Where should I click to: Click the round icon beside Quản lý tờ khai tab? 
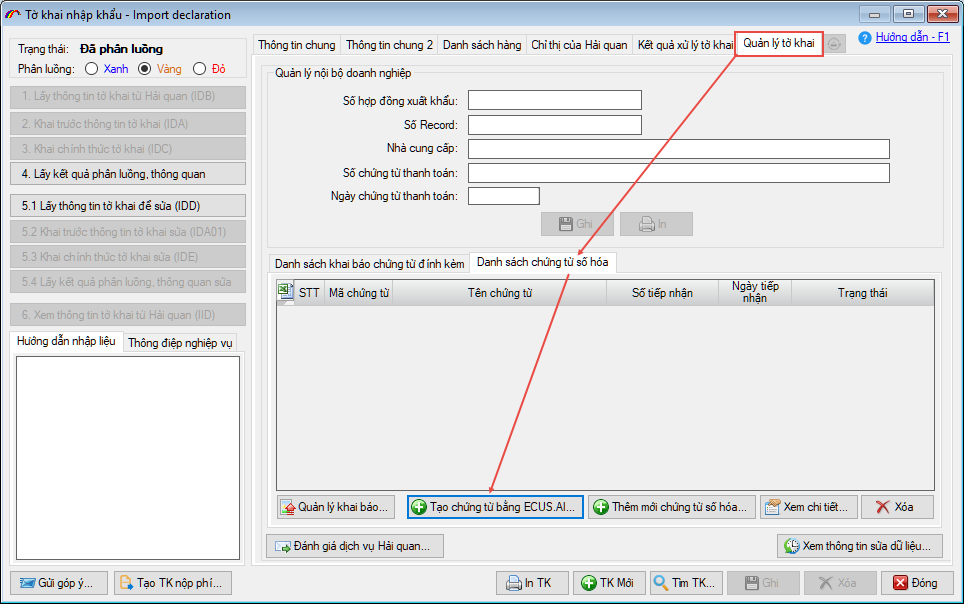point(834,44)
